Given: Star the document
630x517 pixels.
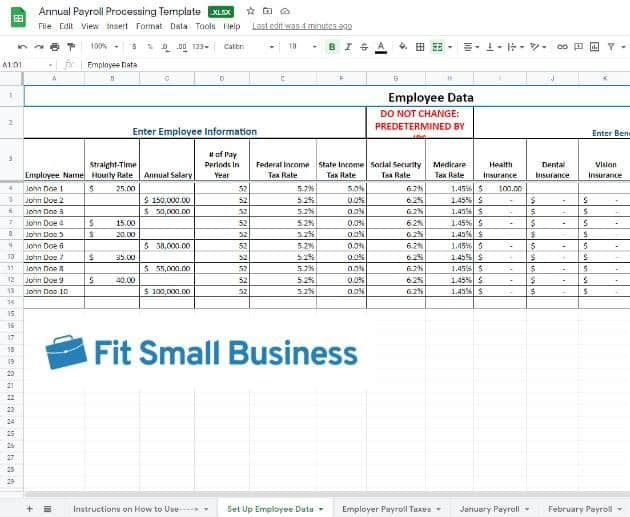Looking at the screenshot, I should (250, 11).
